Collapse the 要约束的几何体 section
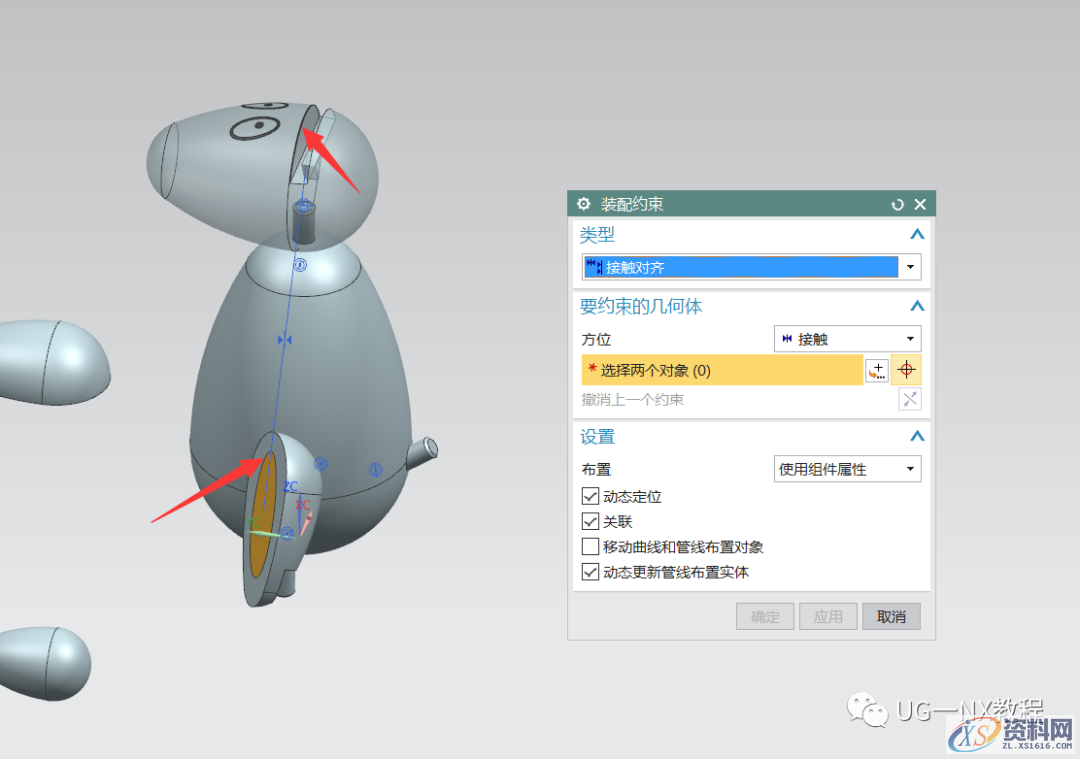 (x=917, y=306)
